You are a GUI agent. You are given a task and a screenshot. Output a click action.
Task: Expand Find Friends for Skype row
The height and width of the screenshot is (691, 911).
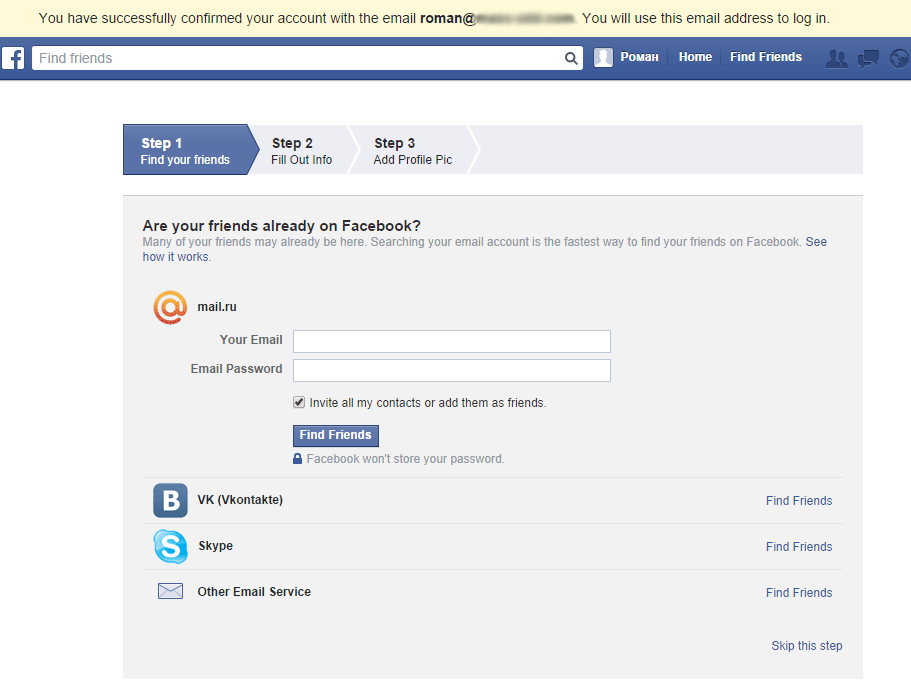[798, 547]
